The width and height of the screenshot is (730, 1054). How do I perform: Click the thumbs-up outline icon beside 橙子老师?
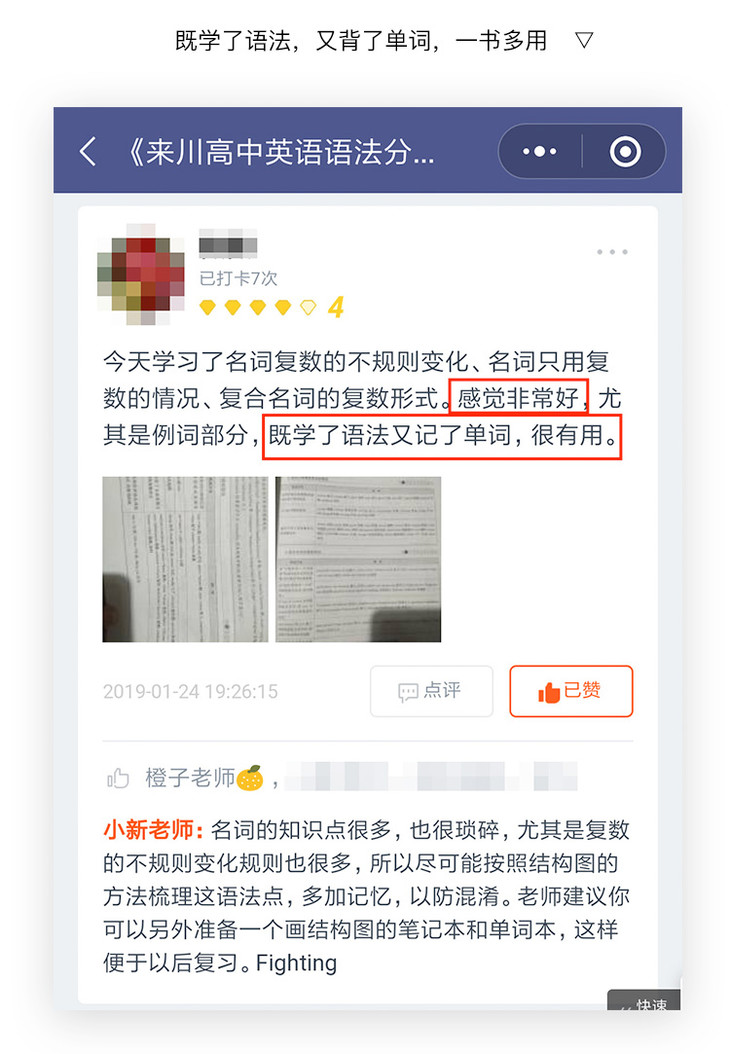[118, 778]
